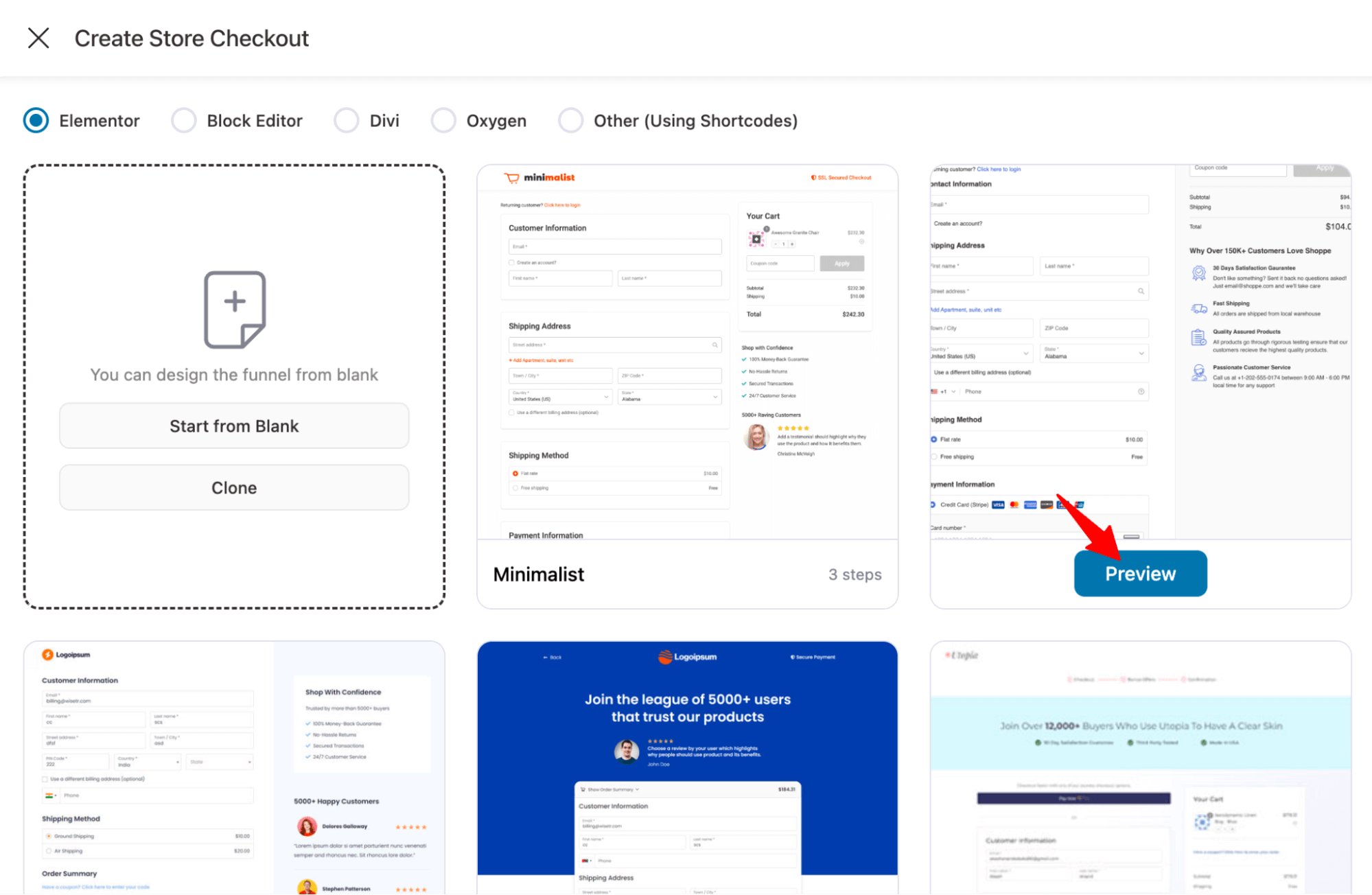This screenshot has height=895, width=1372.
Task: Expand the Other Using Shortcodes option
Action: [570, 119]
